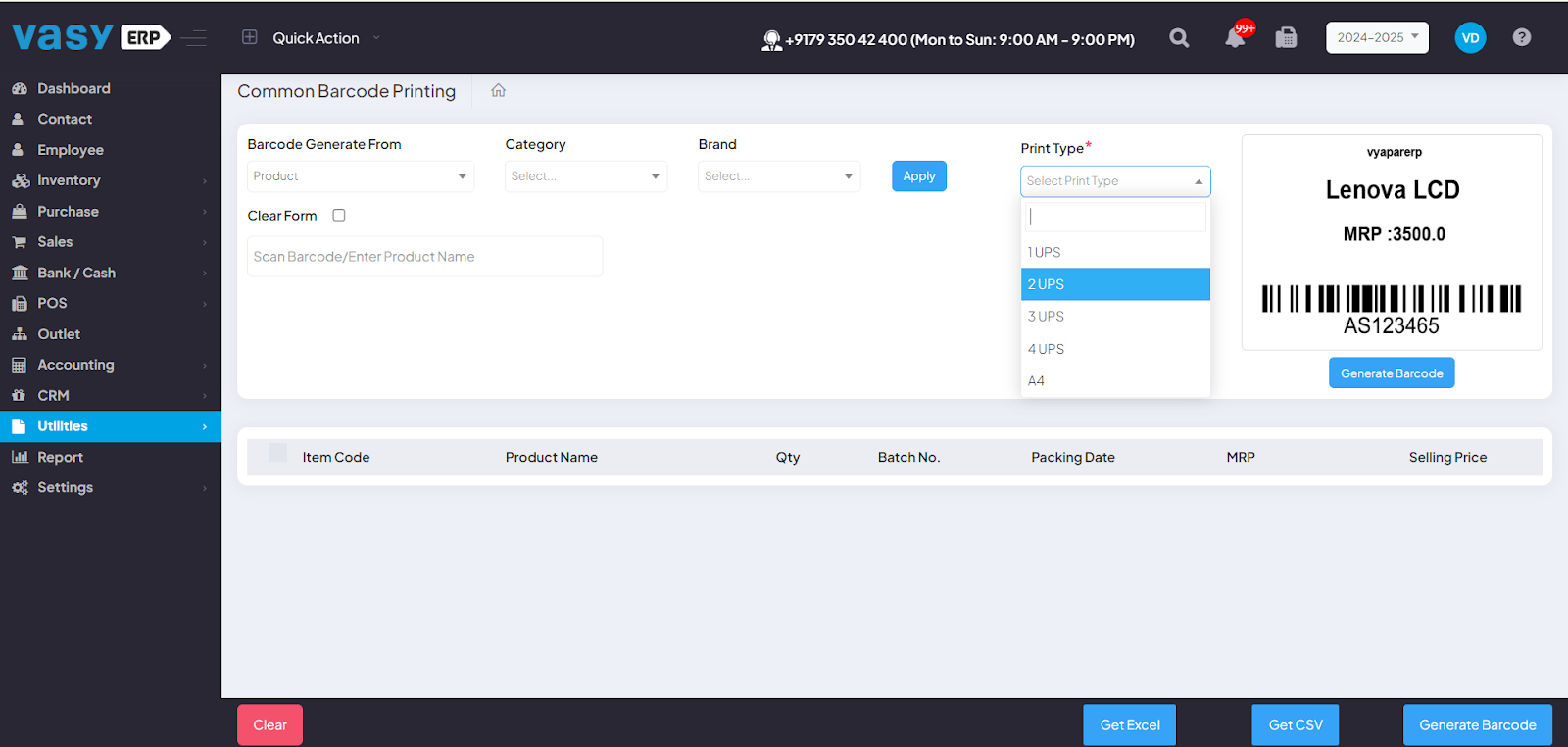
Task: Click Generate Barcode under the preview
Action: (x=1392, y=373)
